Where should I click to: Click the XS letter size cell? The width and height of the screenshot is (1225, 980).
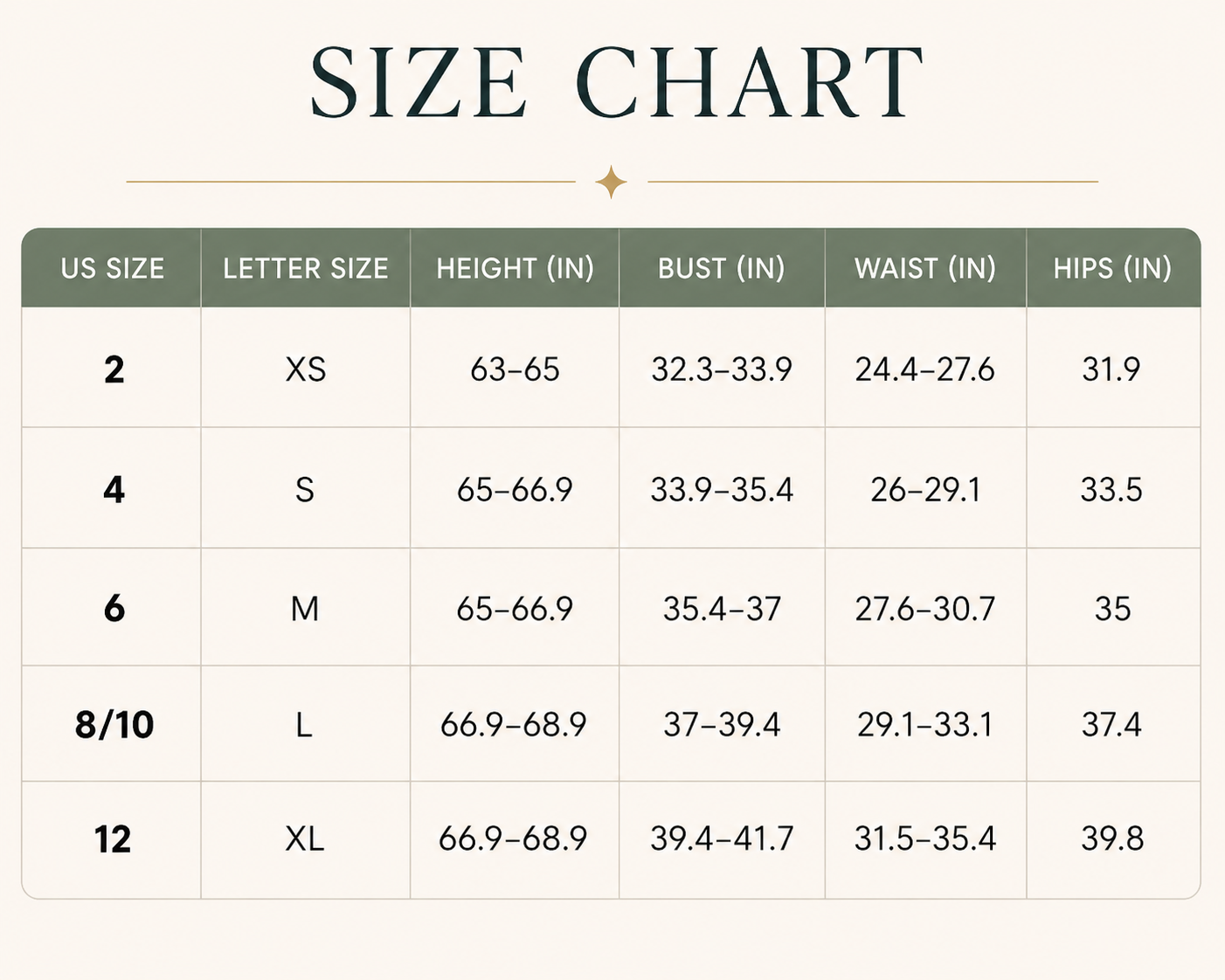306,369
